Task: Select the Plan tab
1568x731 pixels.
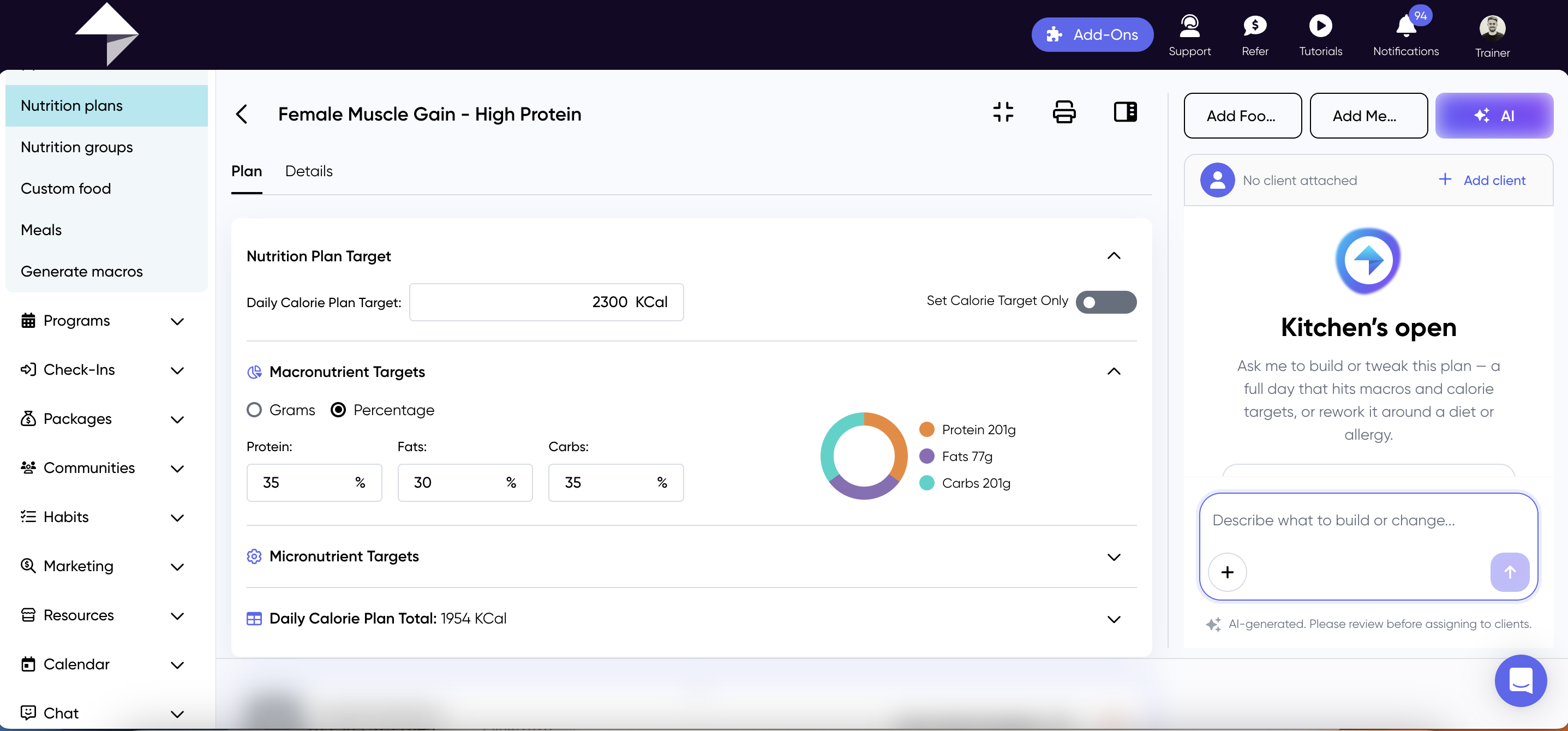Action: pyautogui.click(x=247, y=171)
